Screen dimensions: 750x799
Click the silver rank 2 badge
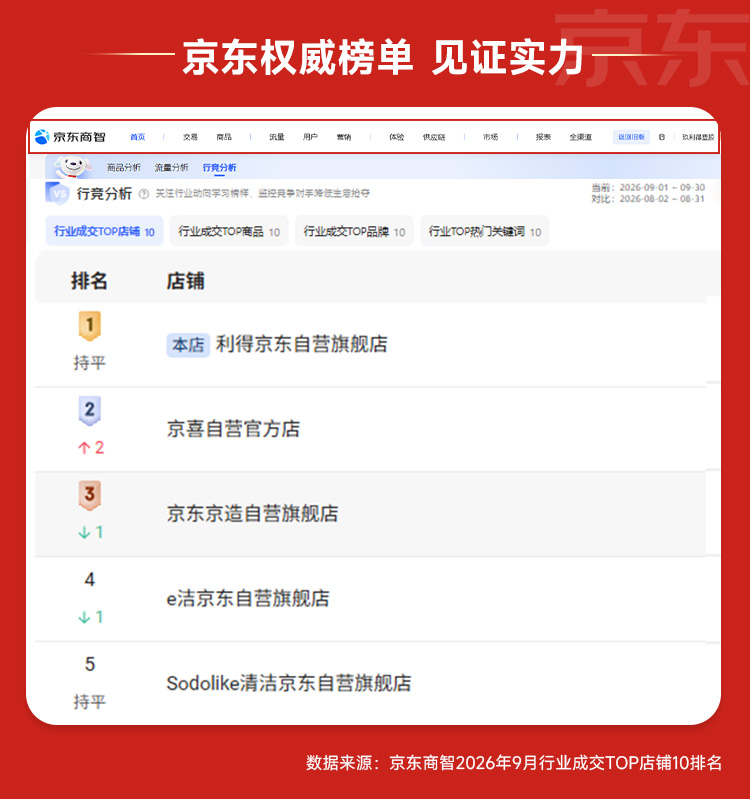[90, 410]
